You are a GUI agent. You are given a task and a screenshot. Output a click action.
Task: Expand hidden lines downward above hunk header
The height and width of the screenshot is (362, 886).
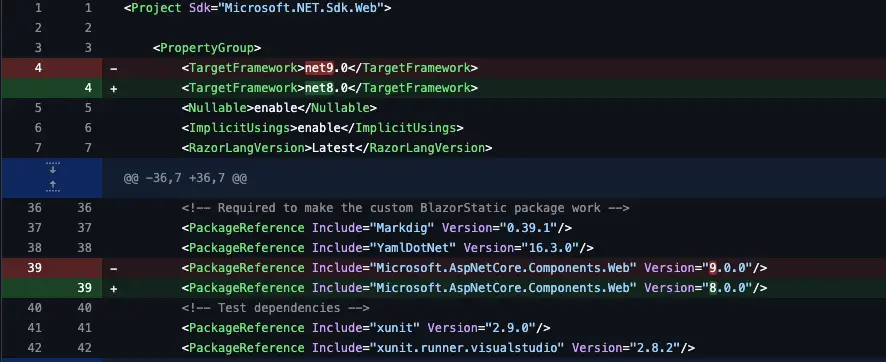click(53, 168)
